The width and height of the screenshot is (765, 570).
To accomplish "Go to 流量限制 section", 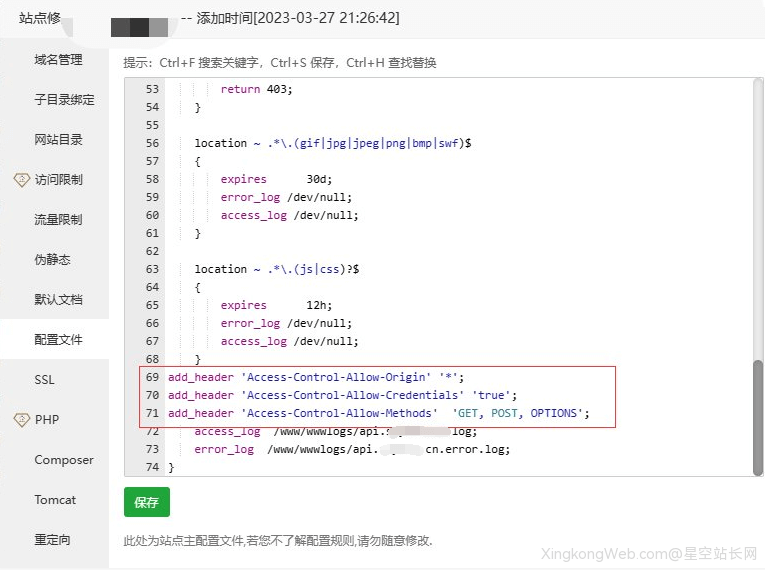I will point(58,220).
